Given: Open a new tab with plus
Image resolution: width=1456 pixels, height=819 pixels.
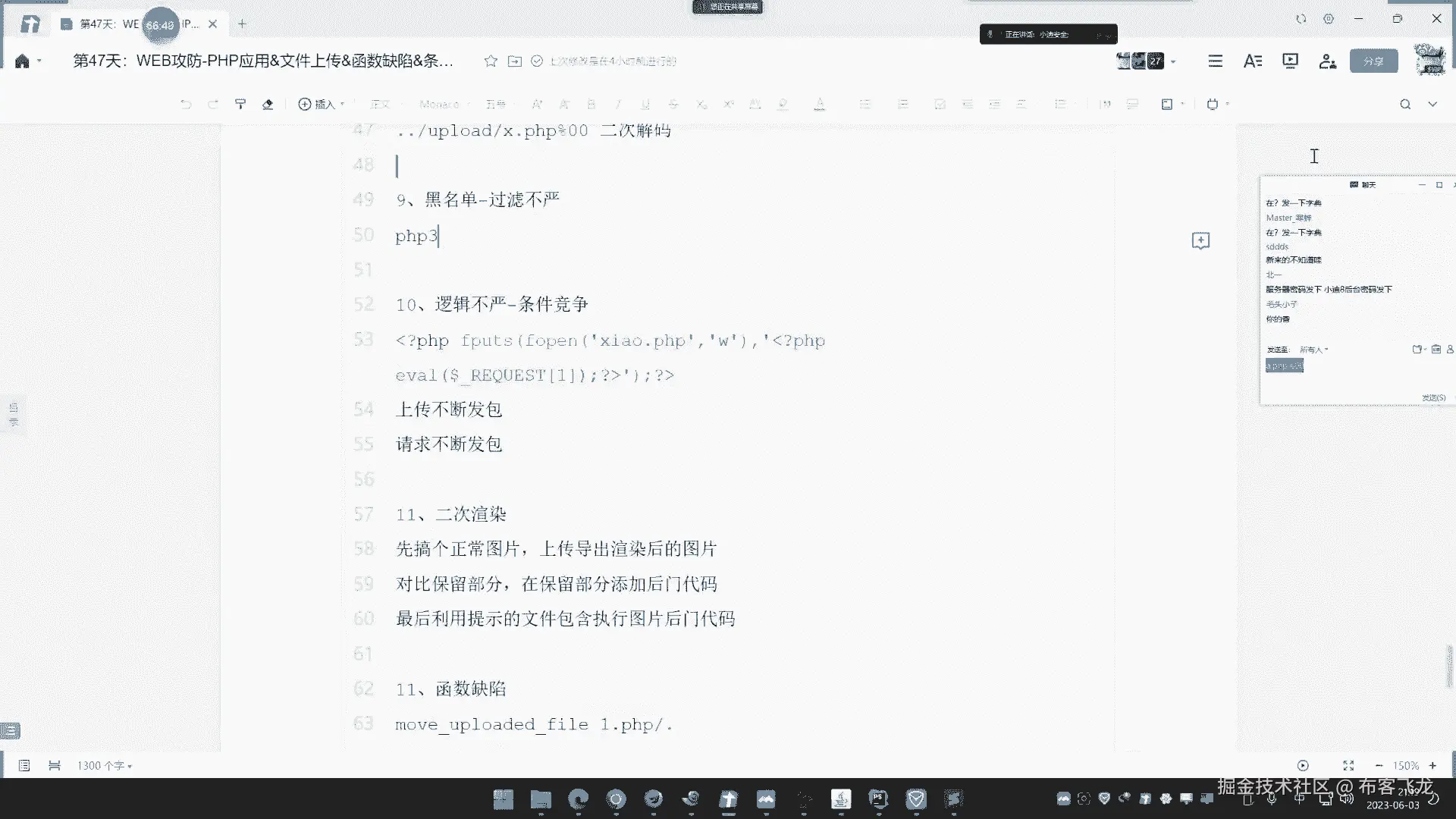Looking at the screenshot, I should [242, 24].
